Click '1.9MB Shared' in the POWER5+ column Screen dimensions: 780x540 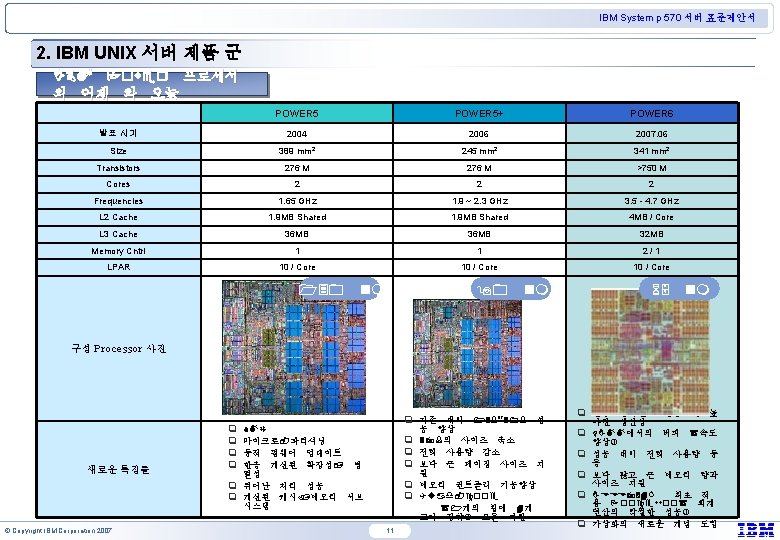480,217
